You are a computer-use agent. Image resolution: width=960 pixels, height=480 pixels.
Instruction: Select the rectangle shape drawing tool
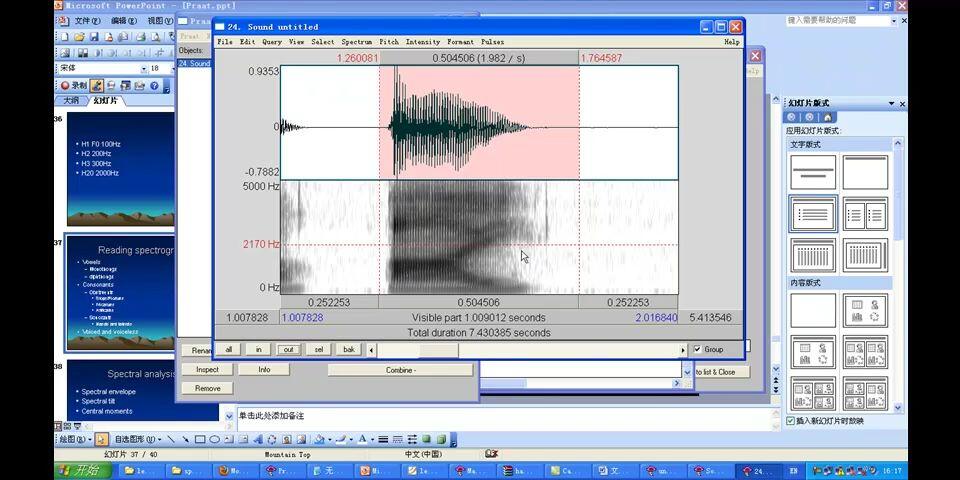pos(200,439)
